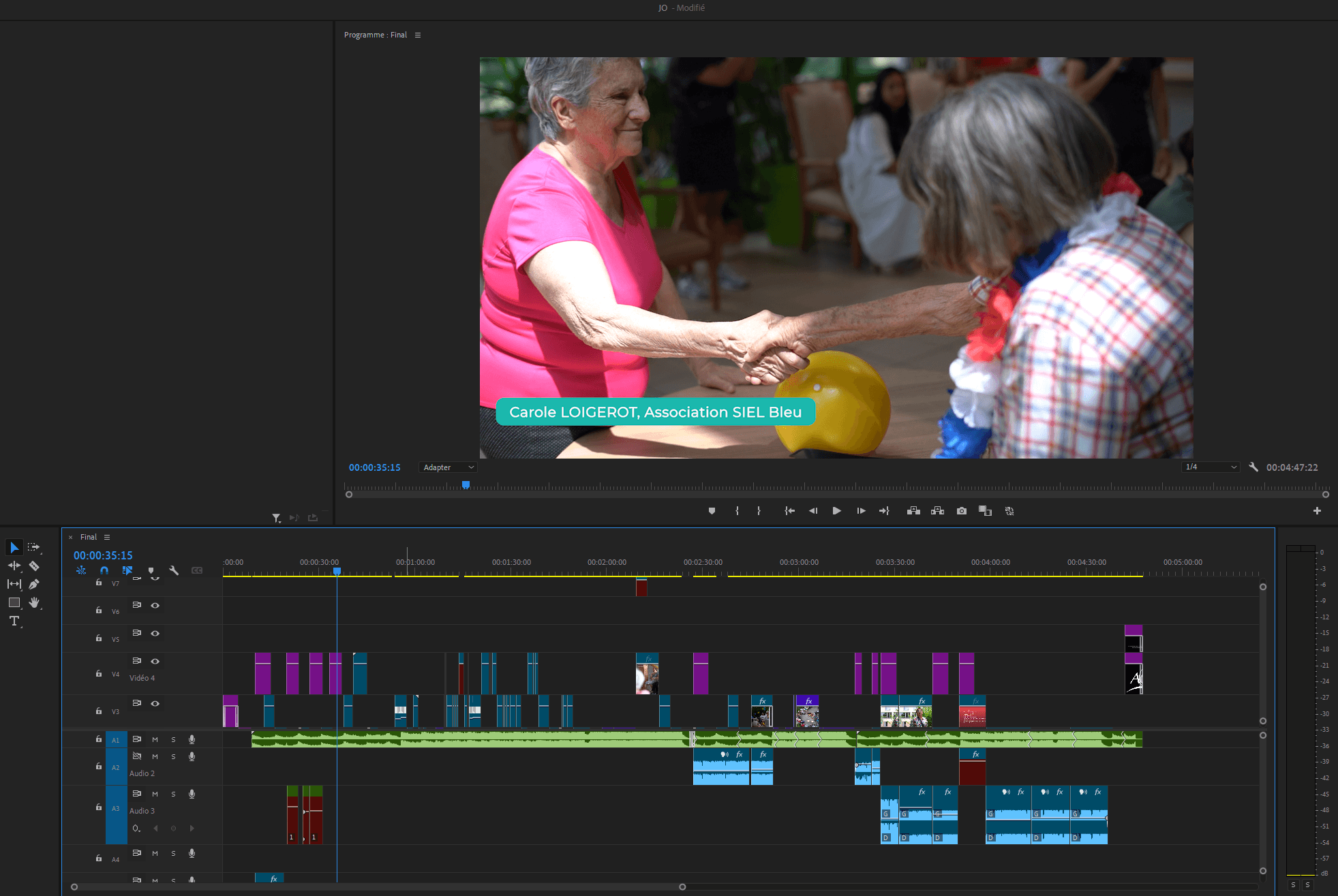This screenshot has height=896, width=1338.
Task: Open the Programme Final panel menu
Action: (x=418, y=35)
